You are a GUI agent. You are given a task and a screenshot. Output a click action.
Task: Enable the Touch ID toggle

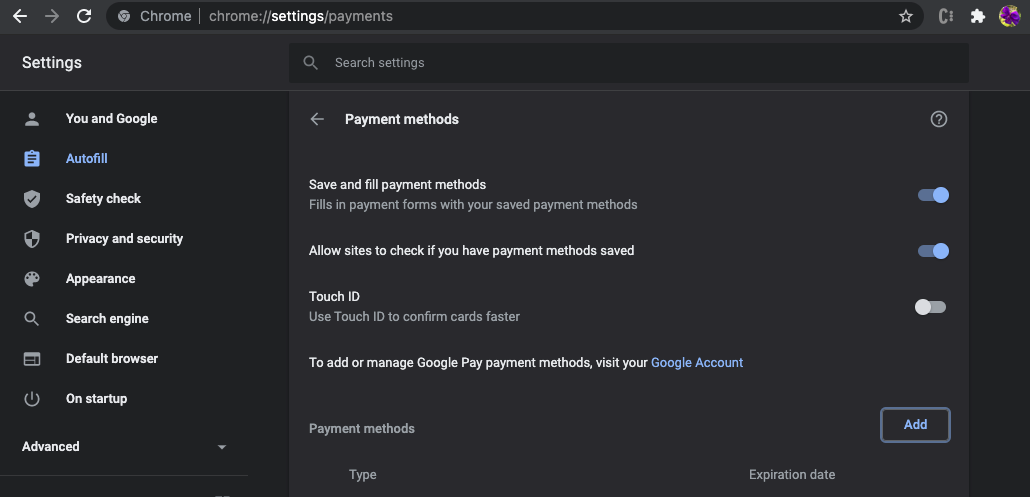pos(931,307)
